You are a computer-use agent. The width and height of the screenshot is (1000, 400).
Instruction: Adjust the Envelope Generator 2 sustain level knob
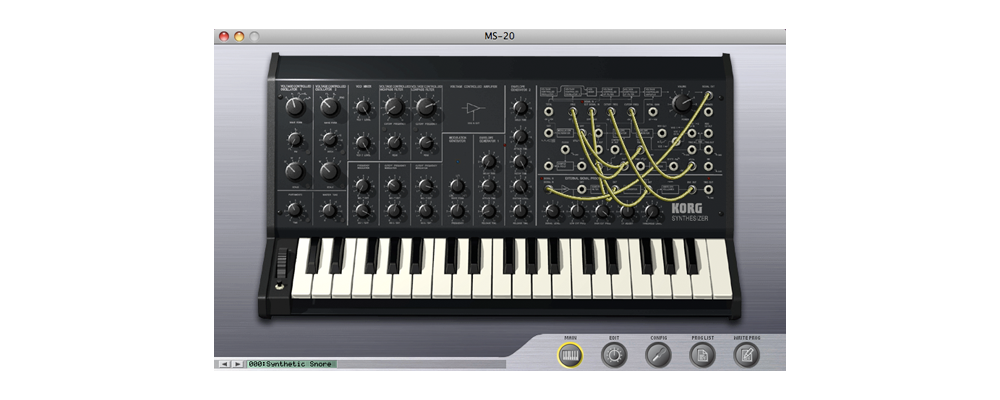pos(521,186)
